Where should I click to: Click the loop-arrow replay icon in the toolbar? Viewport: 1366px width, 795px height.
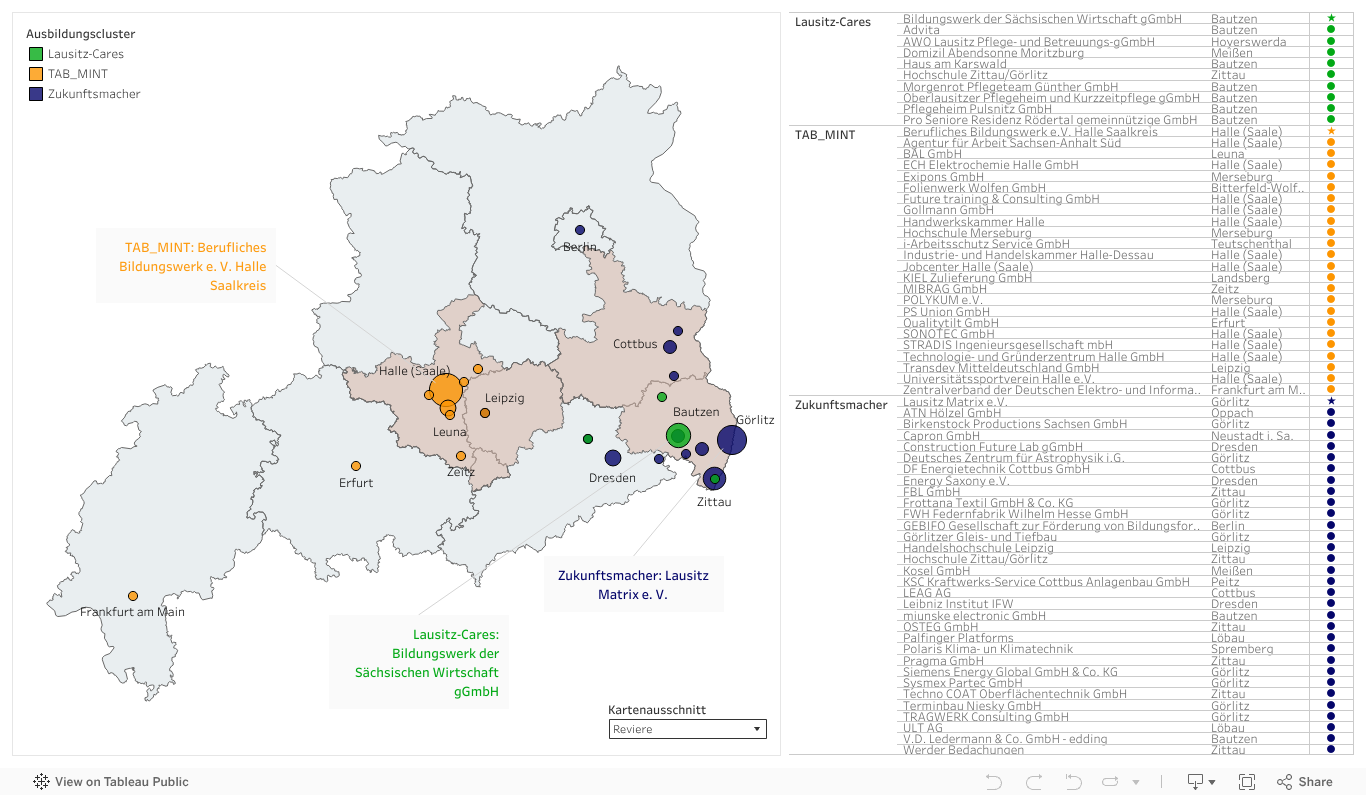[x=1110, y=782]
